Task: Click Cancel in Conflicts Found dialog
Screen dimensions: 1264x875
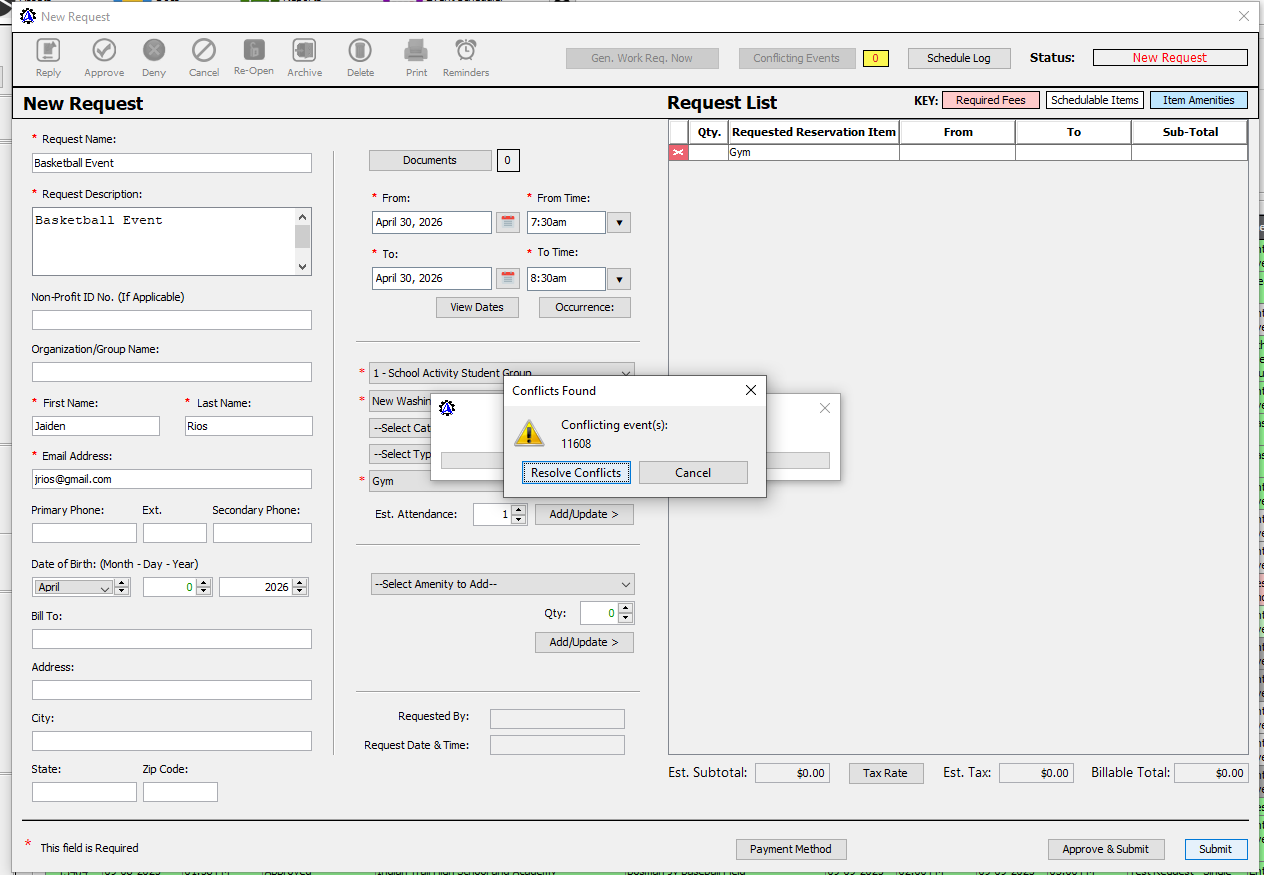Action: coord(693,473)
